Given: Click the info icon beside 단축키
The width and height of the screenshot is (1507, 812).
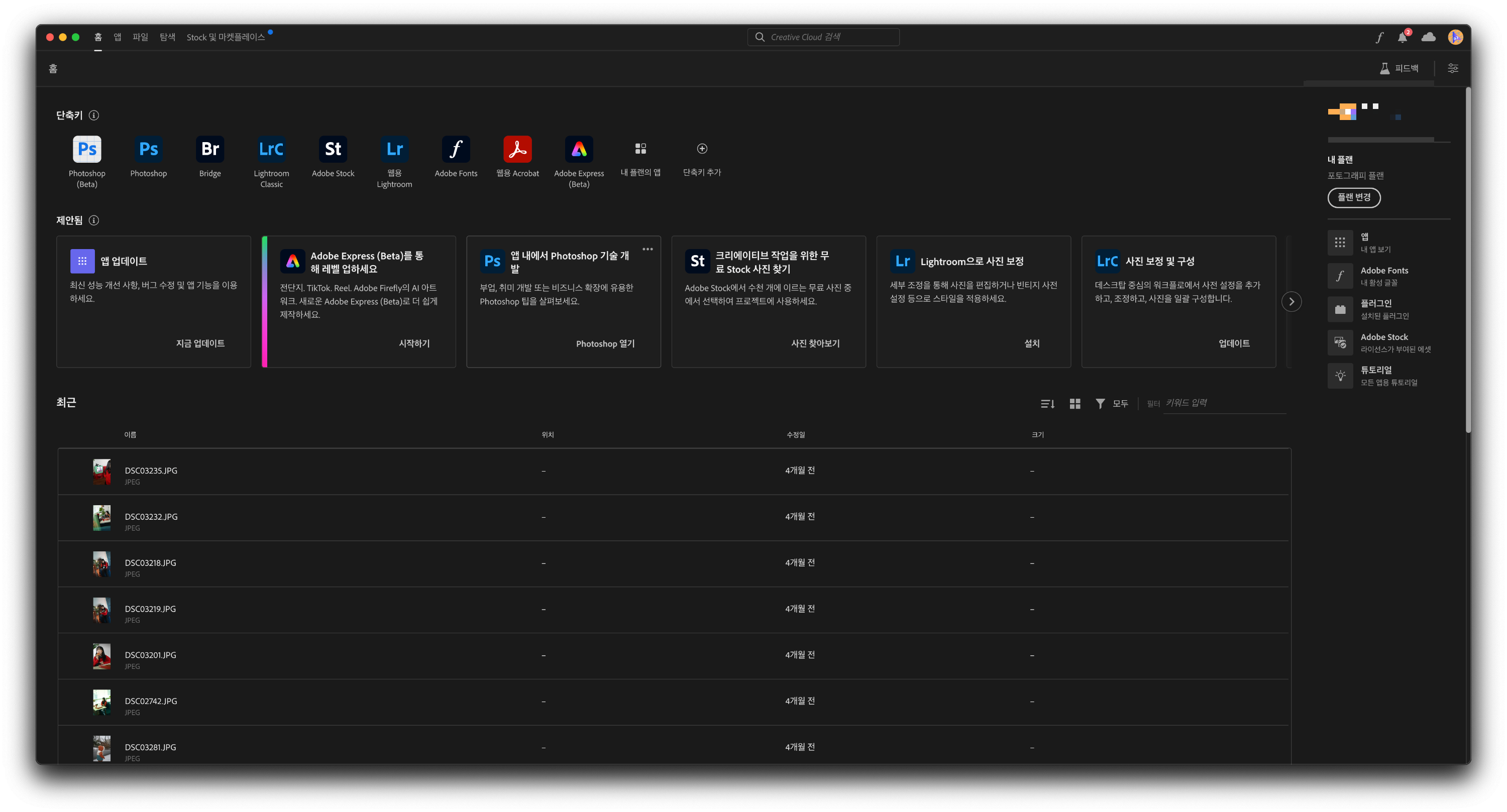Looking at the screenshot, I should click(x=93, y=115).
